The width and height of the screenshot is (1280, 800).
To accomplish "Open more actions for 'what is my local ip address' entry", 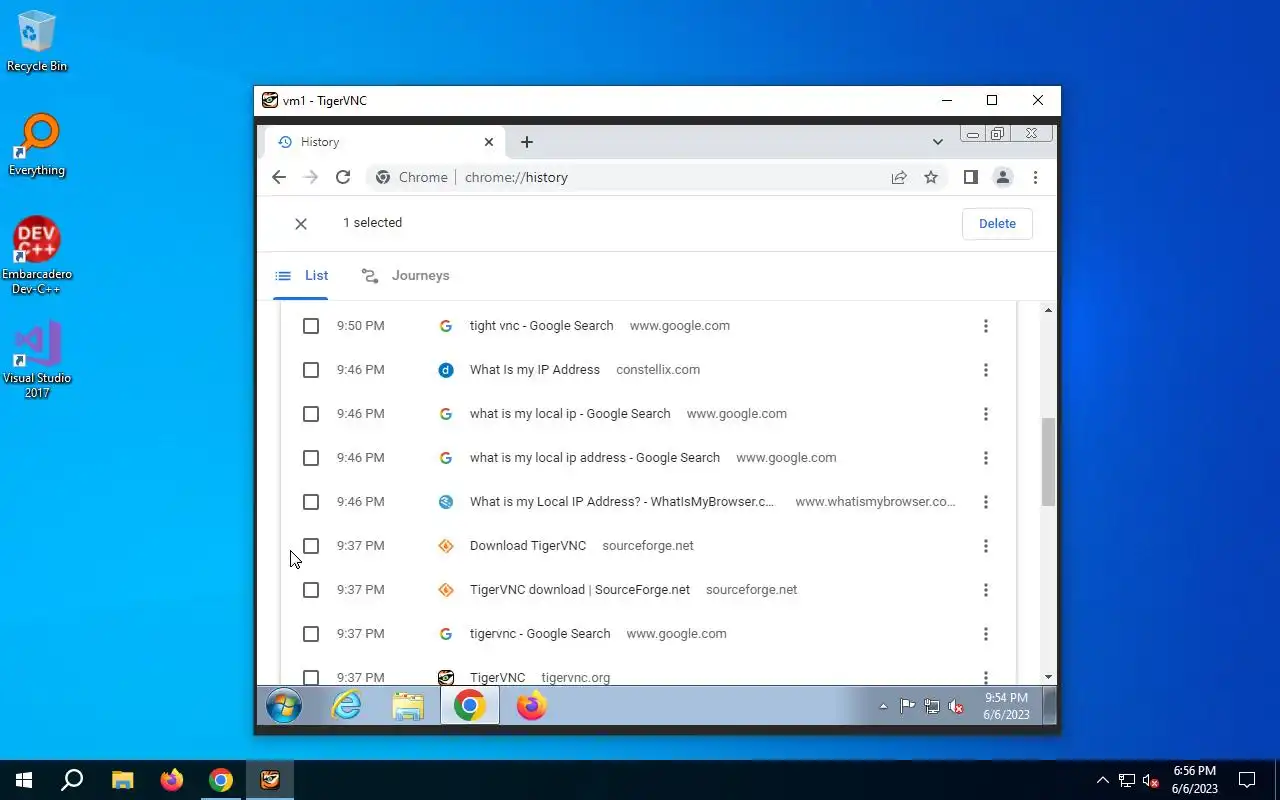I will pos(986,458).
